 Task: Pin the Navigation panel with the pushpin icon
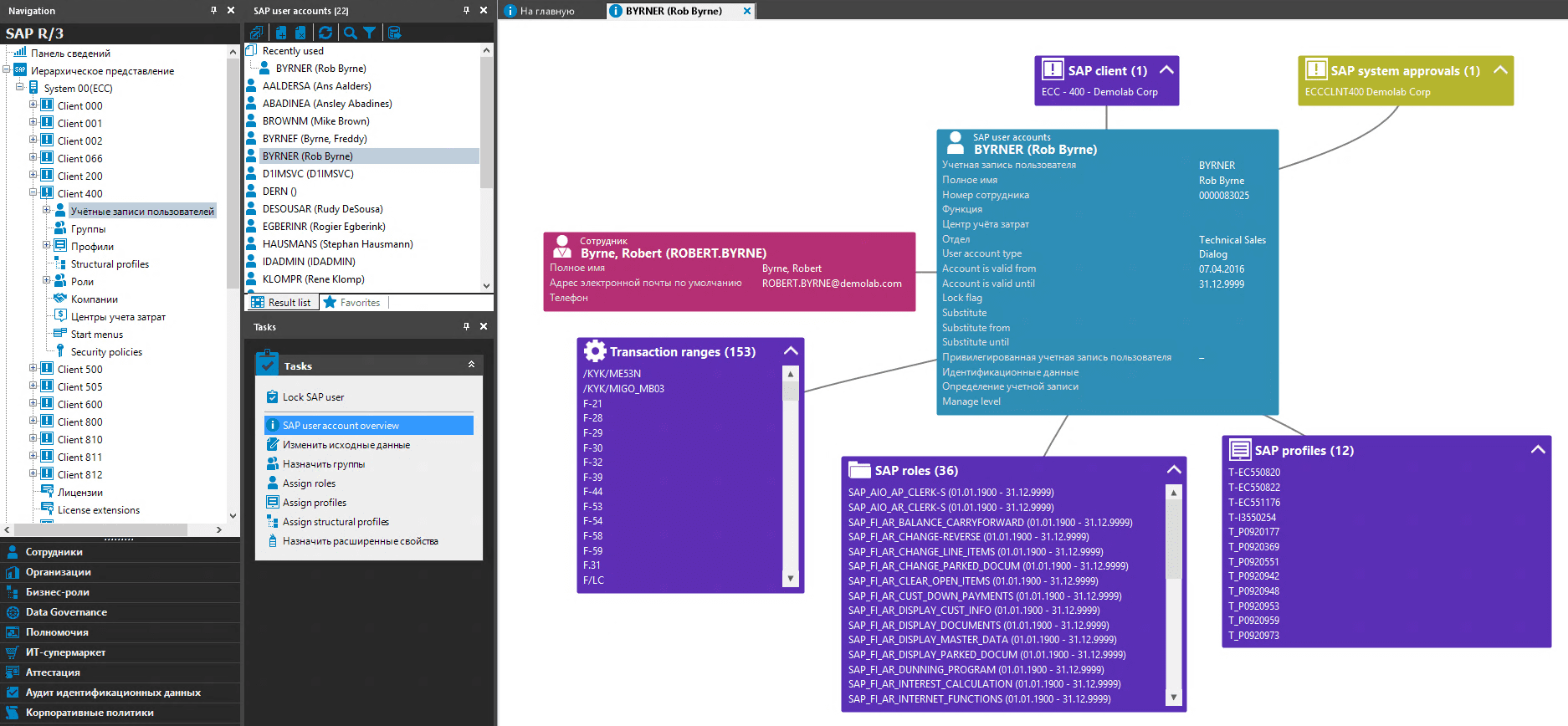point(213,10)
